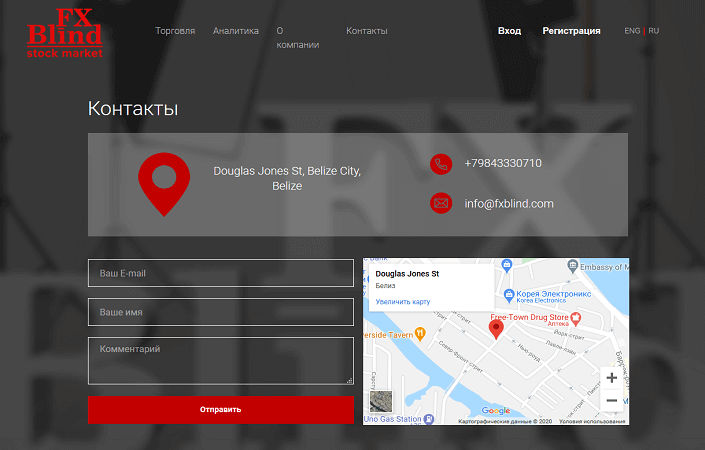705x450 pixels.
Task: Click the Free-Town Drug Store pharmacy icon
Action: 576,317
